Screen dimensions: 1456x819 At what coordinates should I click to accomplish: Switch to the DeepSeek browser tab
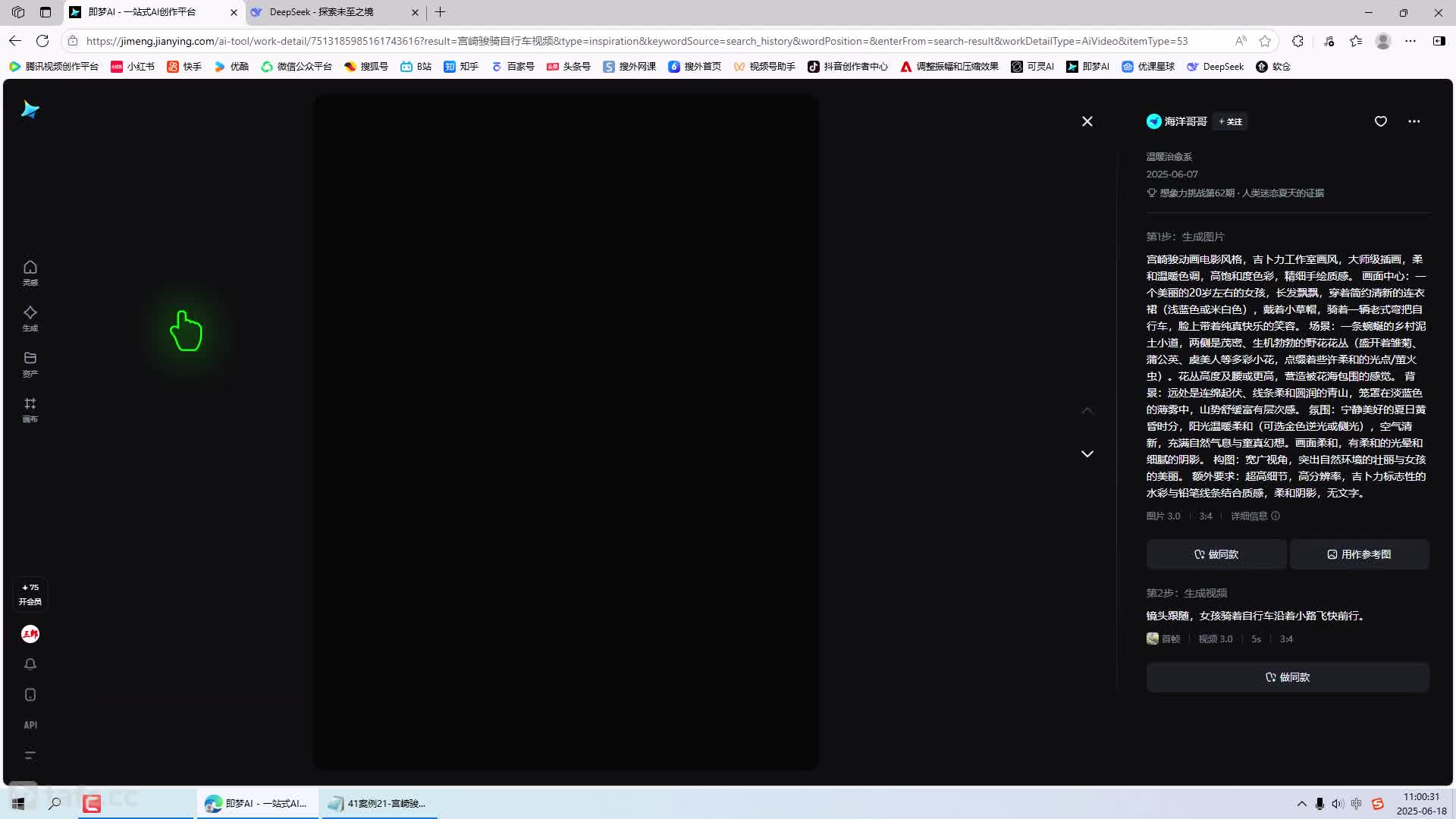coord(322,12)
